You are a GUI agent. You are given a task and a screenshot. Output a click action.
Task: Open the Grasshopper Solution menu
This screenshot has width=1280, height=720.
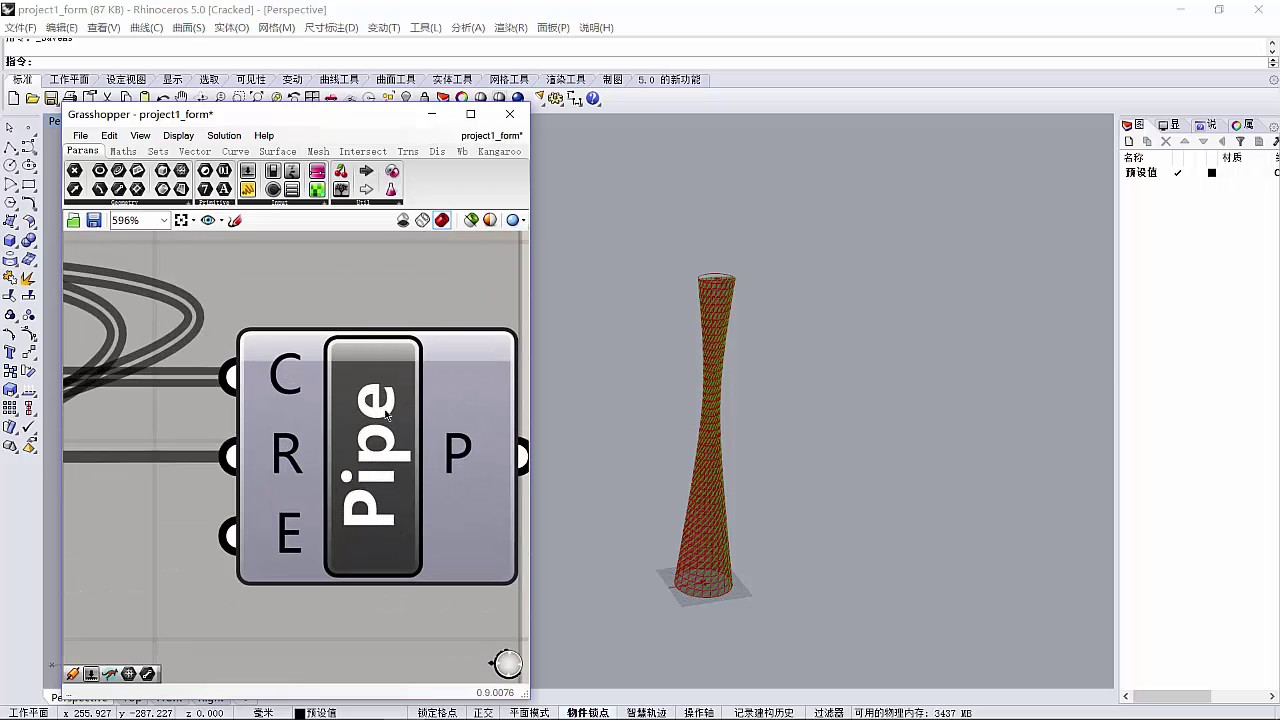pos(224,135)
